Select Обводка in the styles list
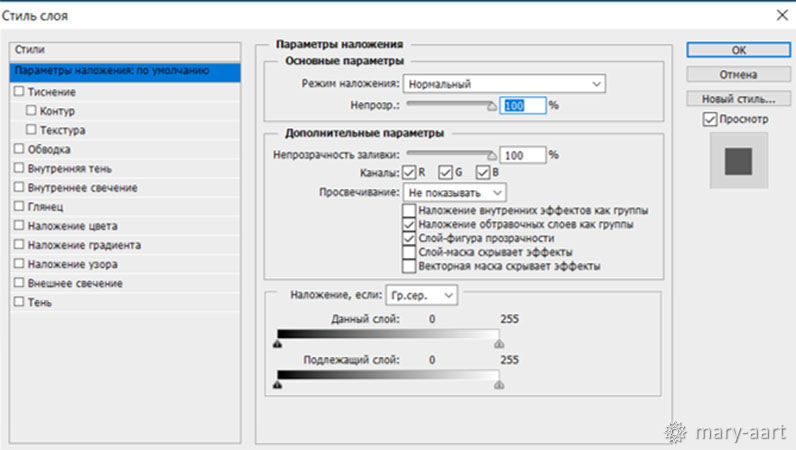Image resolution: width=796 pixels, height=450 pixels. (48, 149)
